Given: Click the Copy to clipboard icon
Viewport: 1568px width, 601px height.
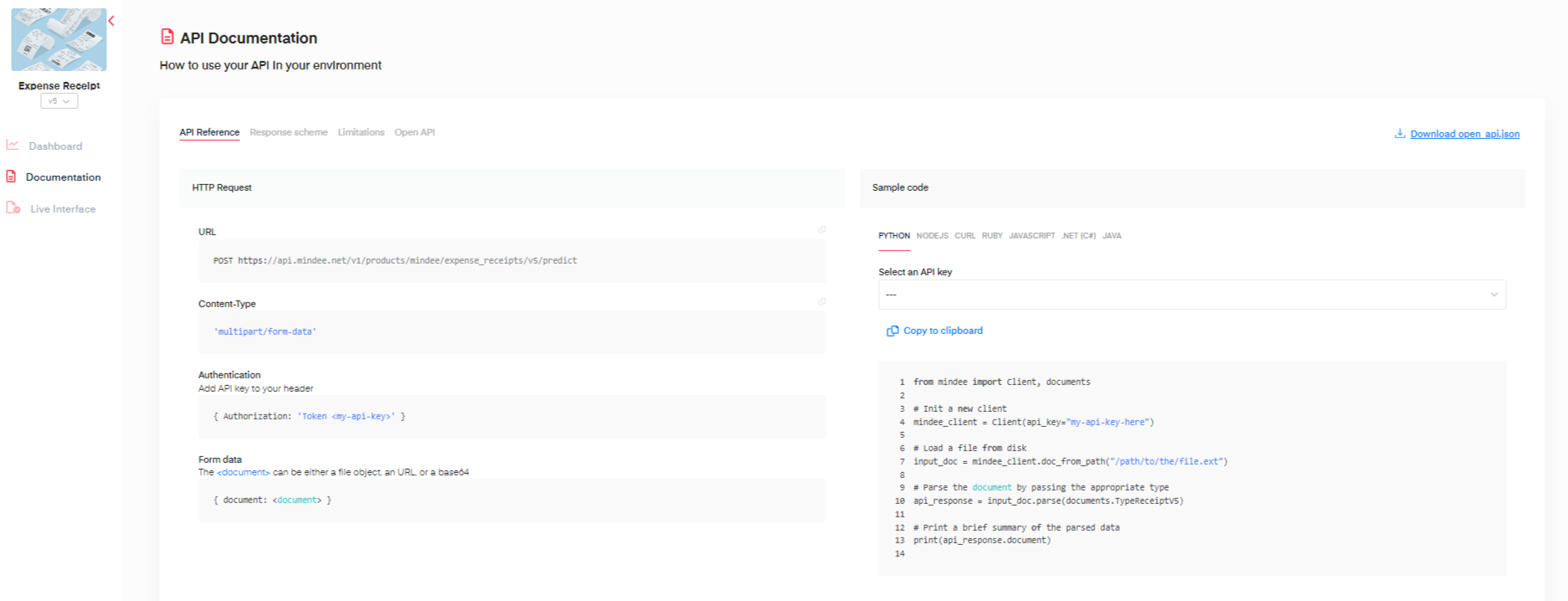Looking at the screenshot, I should tap(892, 331).
